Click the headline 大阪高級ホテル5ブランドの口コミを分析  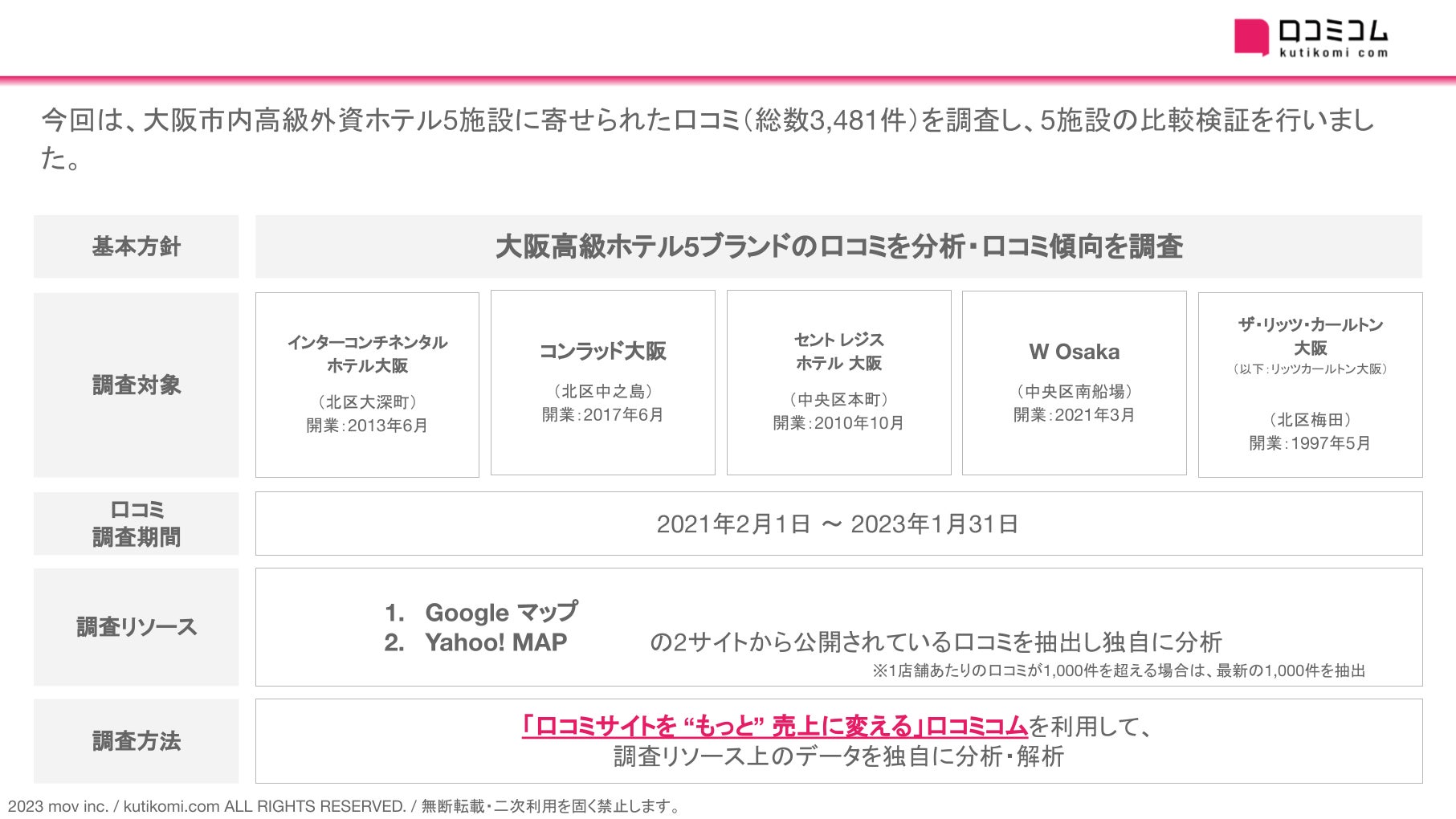pos(839,247)
